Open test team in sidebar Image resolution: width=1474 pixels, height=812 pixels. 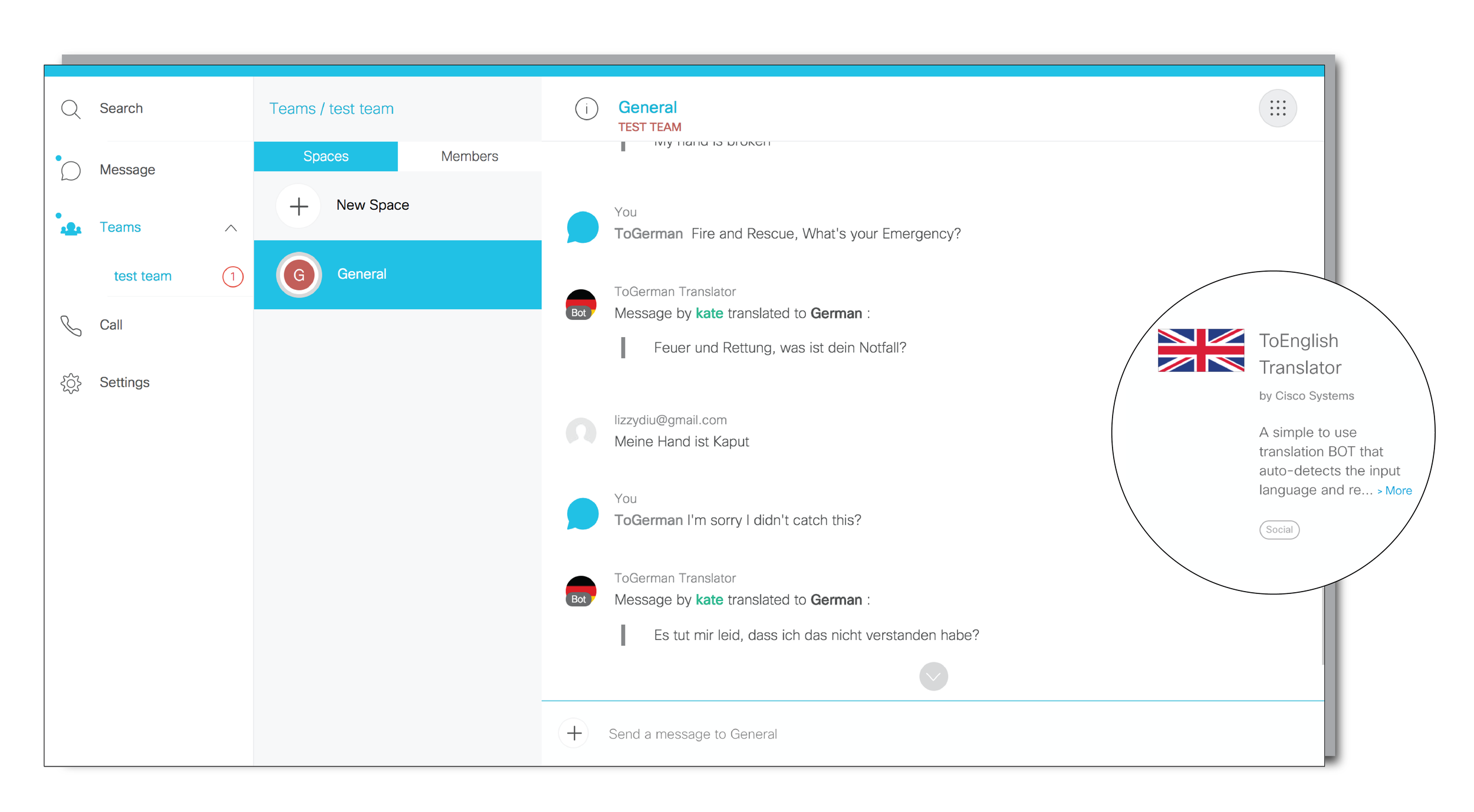coord(143,276)
